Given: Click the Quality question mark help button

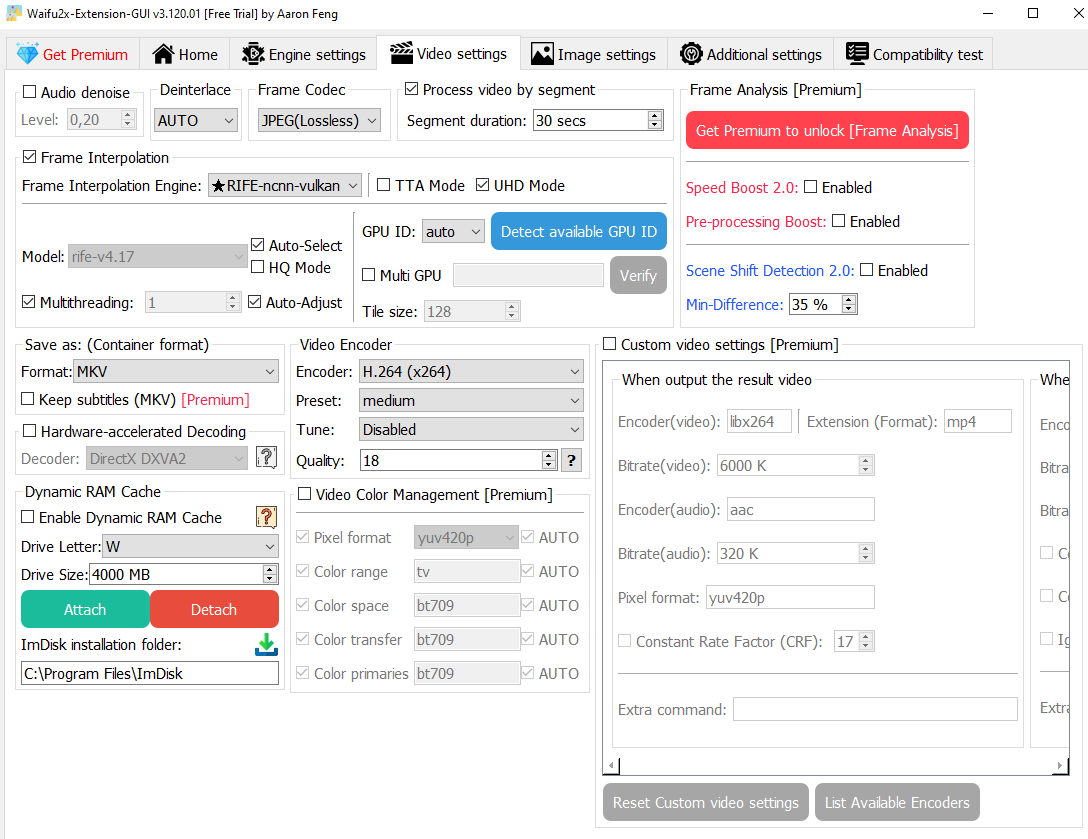Looking at the screenshot, I should [571, 461].
